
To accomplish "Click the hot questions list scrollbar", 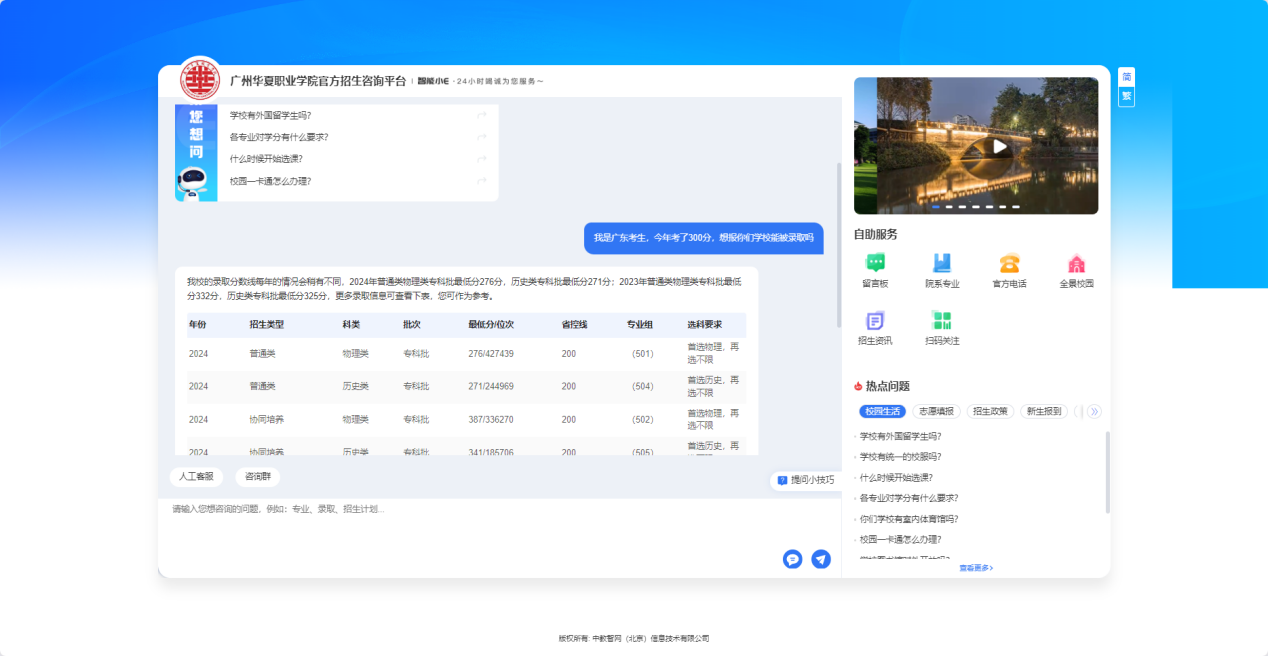I will pyautogui.click(x=1107, y=472).
